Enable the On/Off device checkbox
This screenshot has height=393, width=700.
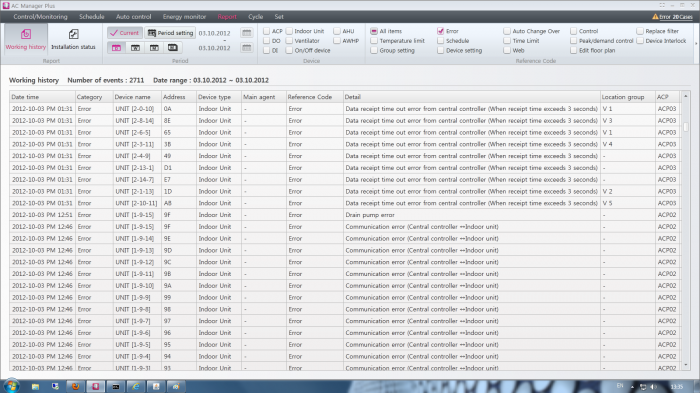pyautogui.click(x=289, y=50)
